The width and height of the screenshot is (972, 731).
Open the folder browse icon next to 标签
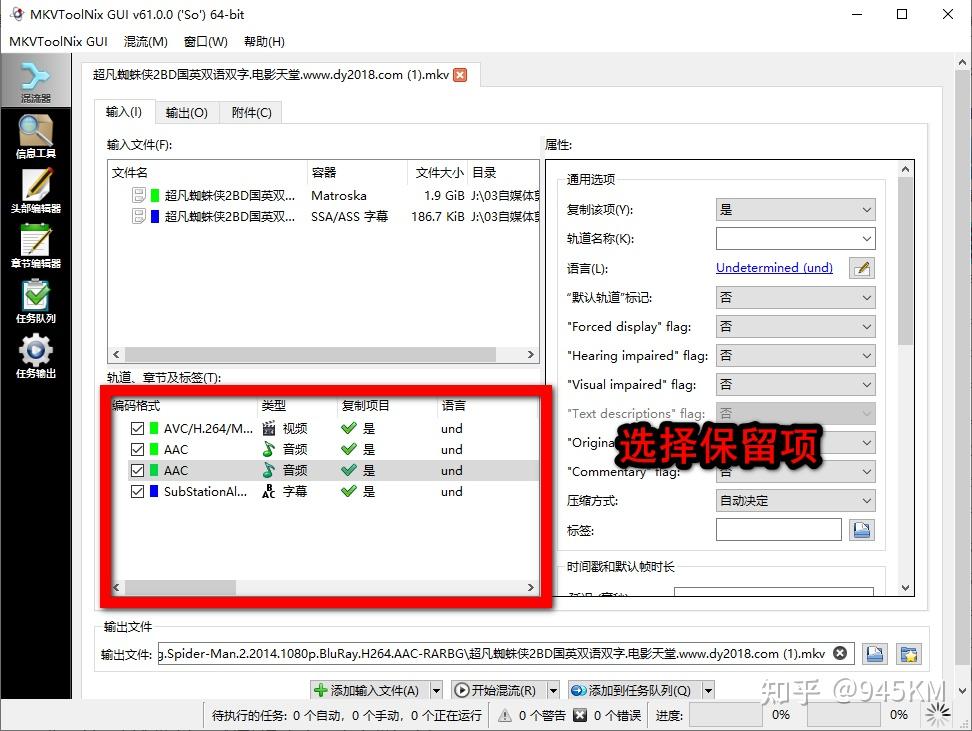(861, 530)
